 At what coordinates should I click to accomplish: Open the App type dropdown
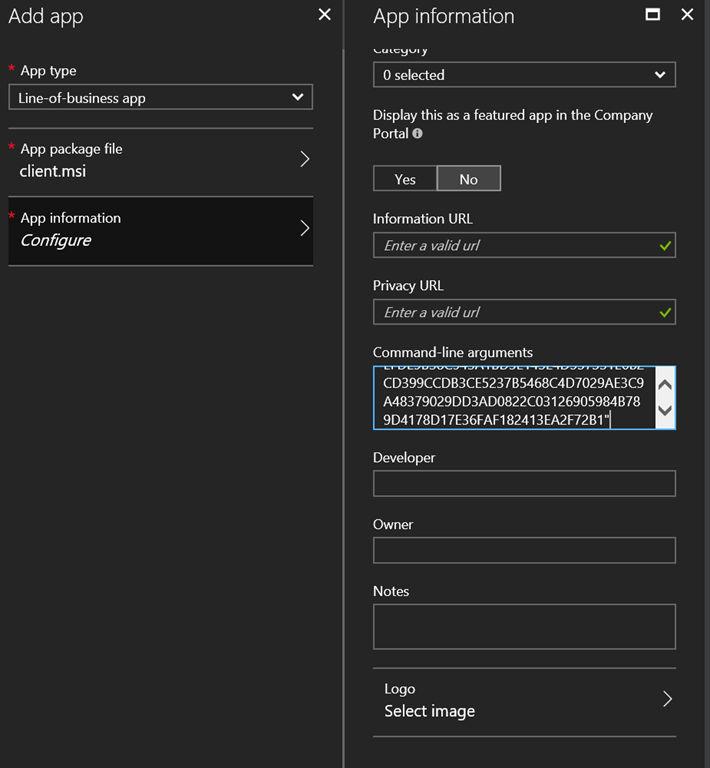point(160,97)
